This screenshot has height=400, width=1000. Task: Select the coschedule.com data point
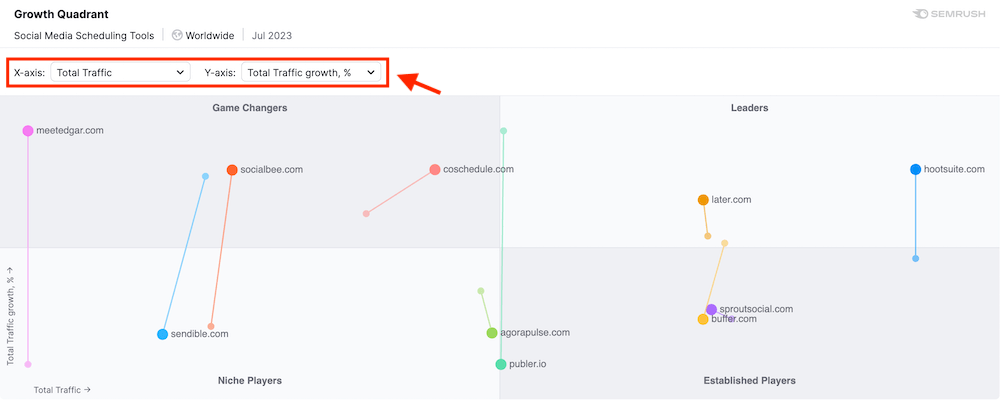[x=435, y=170]
